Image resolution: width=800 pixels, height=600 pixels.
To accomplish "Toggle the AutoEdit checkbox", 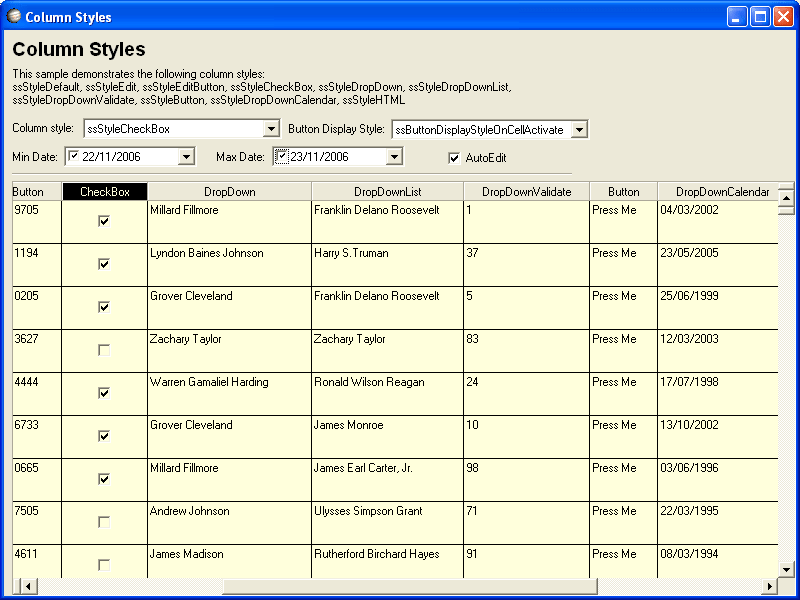I will pyautogui.click(x=455, y=158).
